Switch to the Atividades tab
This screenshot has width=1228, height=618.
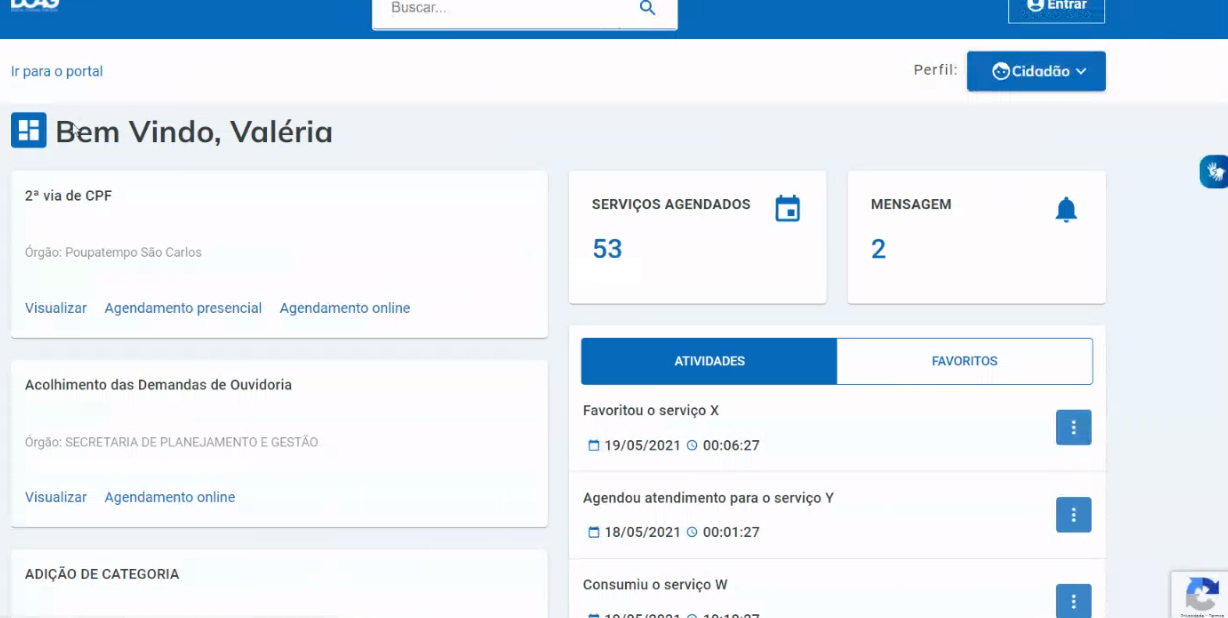tap(709, 361)
